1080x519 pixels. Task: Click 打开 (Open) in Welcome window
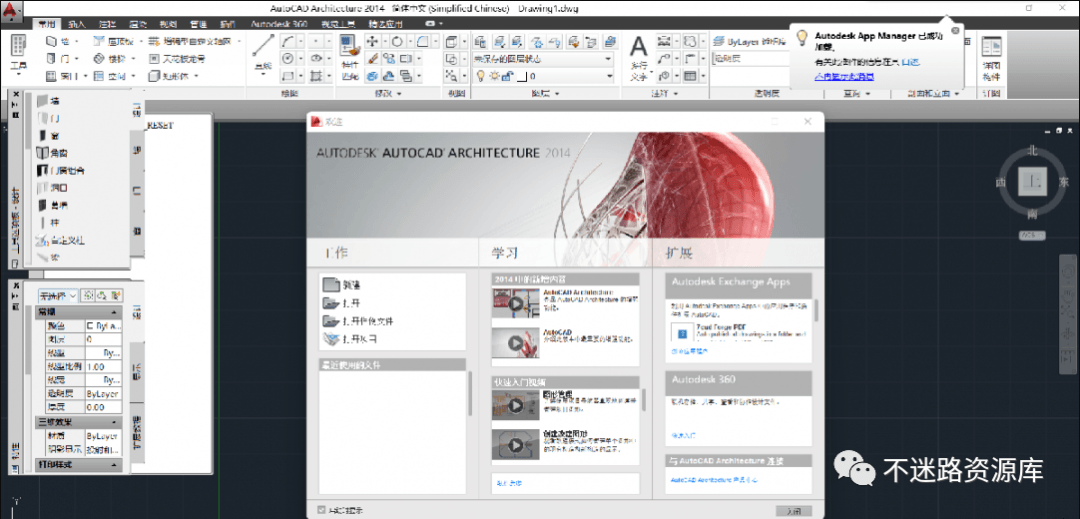342,303
